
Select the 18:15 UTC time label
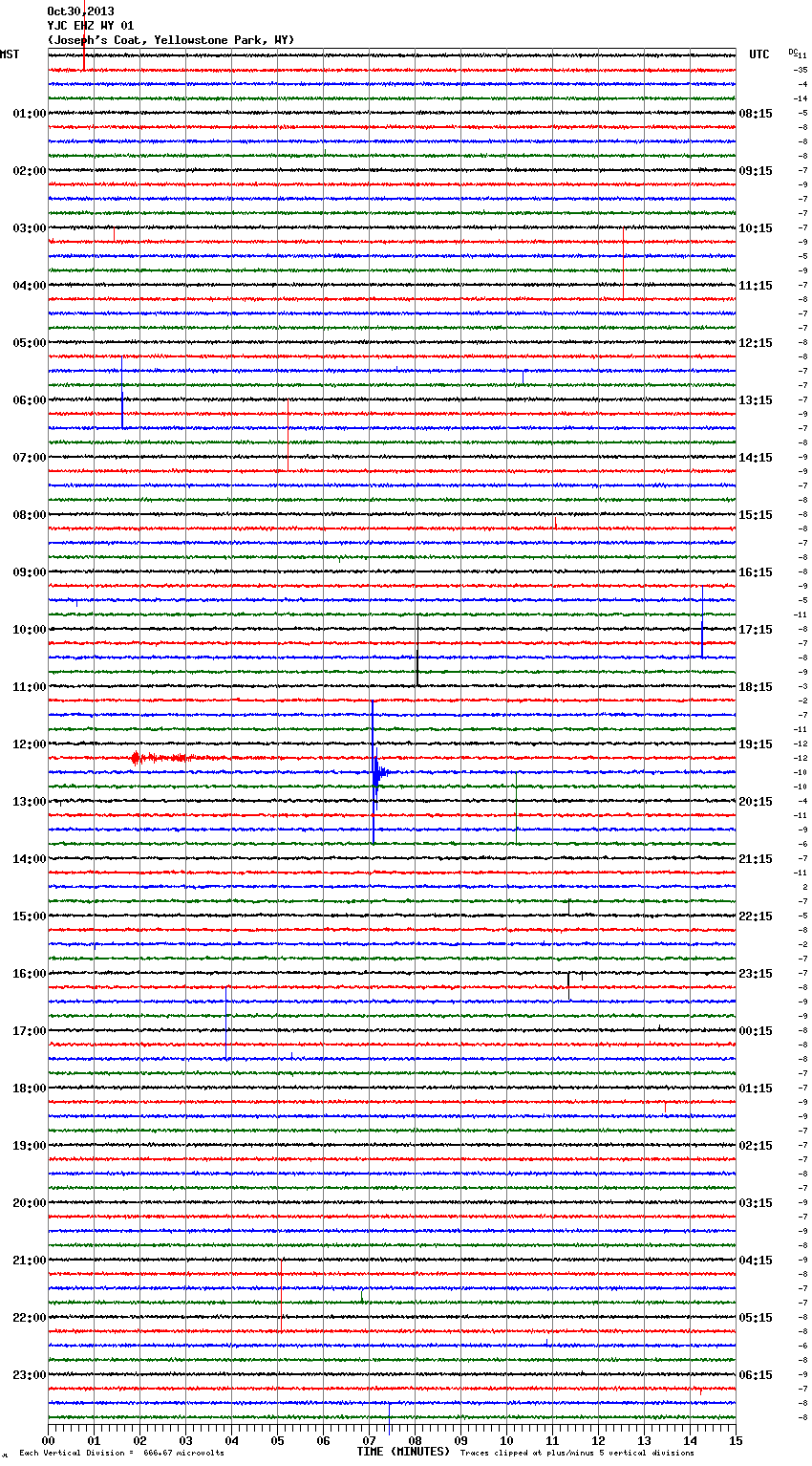click(756, 687)
